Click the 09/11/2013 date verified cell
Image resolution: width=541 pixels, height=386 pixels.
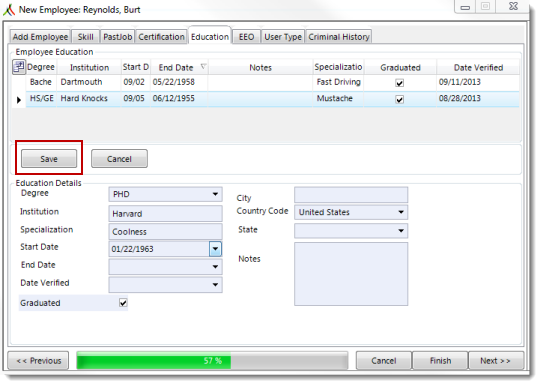478,82
